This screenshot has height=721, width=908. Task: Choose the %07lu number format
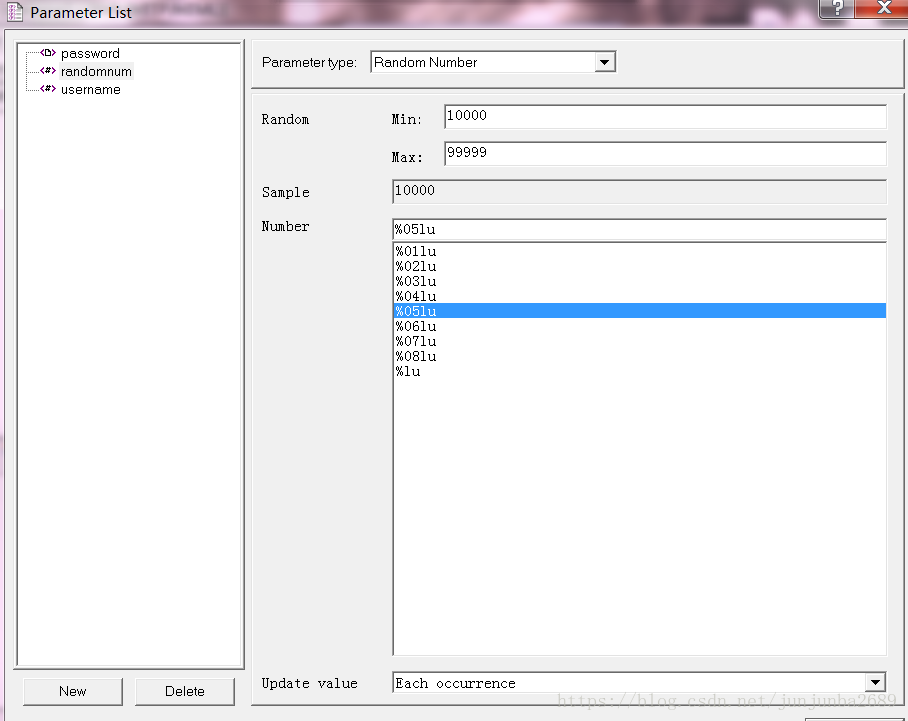[x=639, y=341]
